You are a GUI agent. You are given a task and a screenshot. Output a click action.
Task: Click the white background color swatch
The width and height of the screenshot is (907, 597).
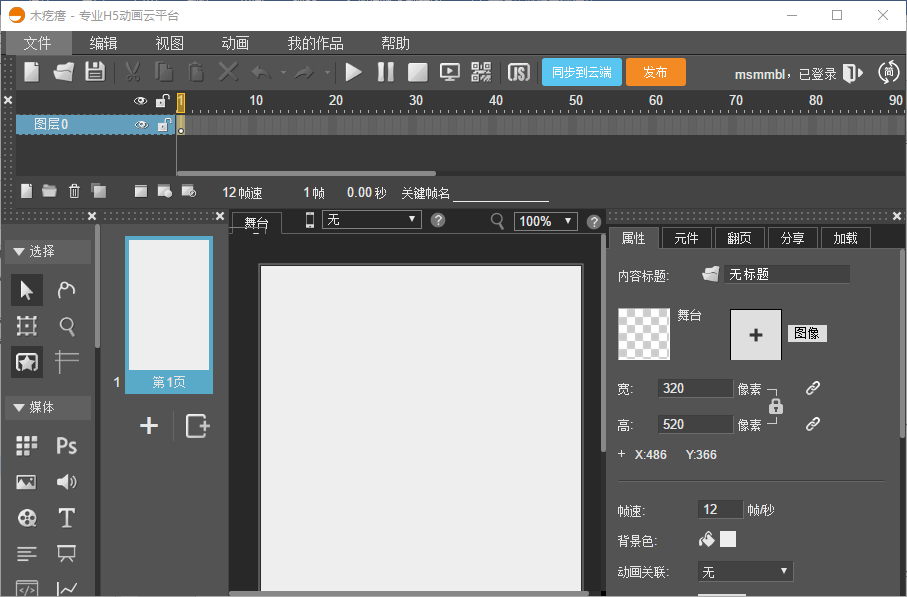coord(728,540)
